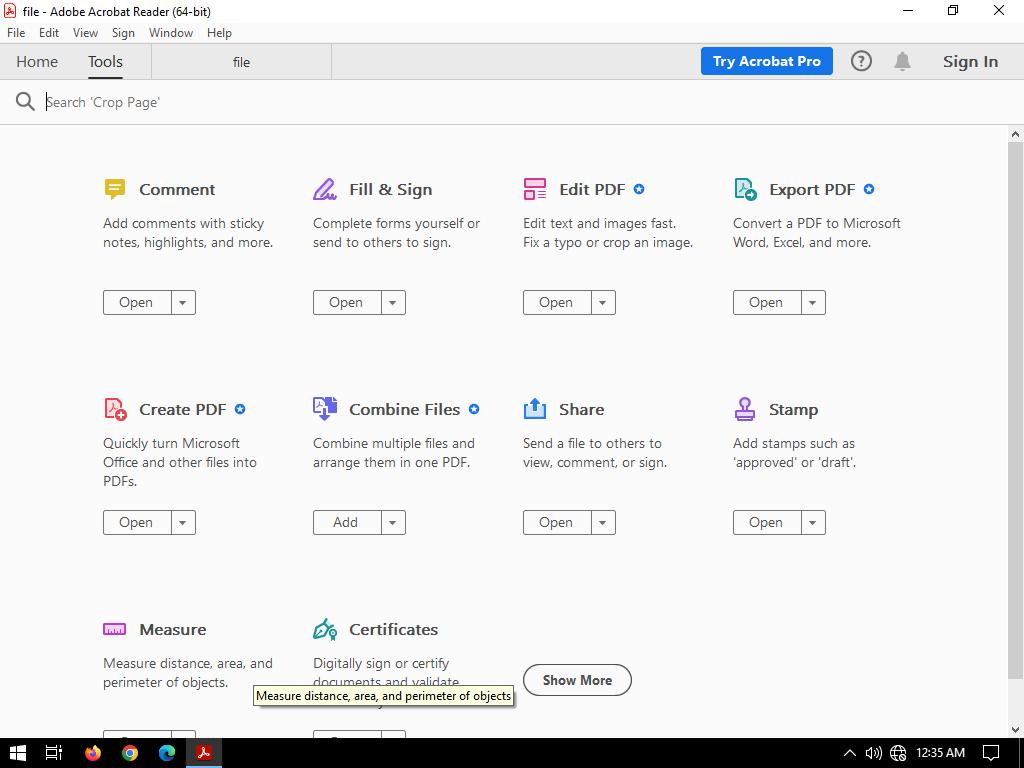Expand the Combine Files Add dropdown arrow

pyautogui.click(x=393, y=522)
